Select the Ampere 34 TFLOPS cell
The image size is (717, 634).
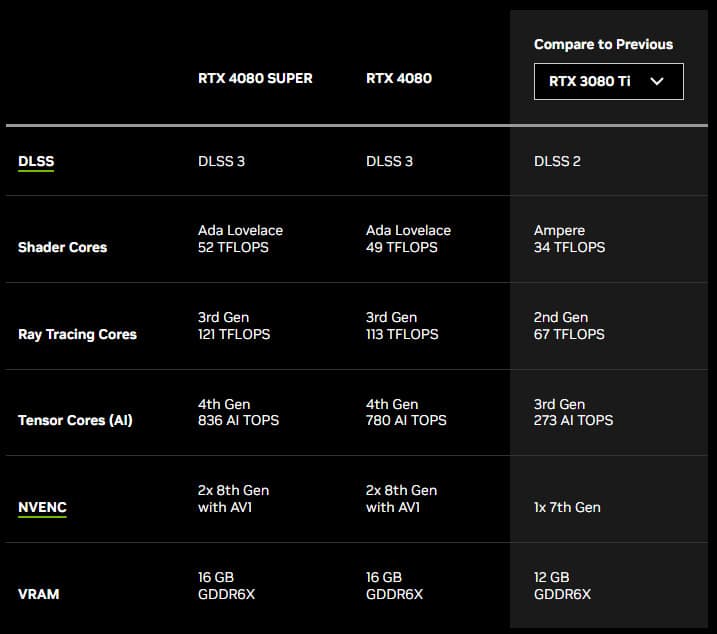569,238
